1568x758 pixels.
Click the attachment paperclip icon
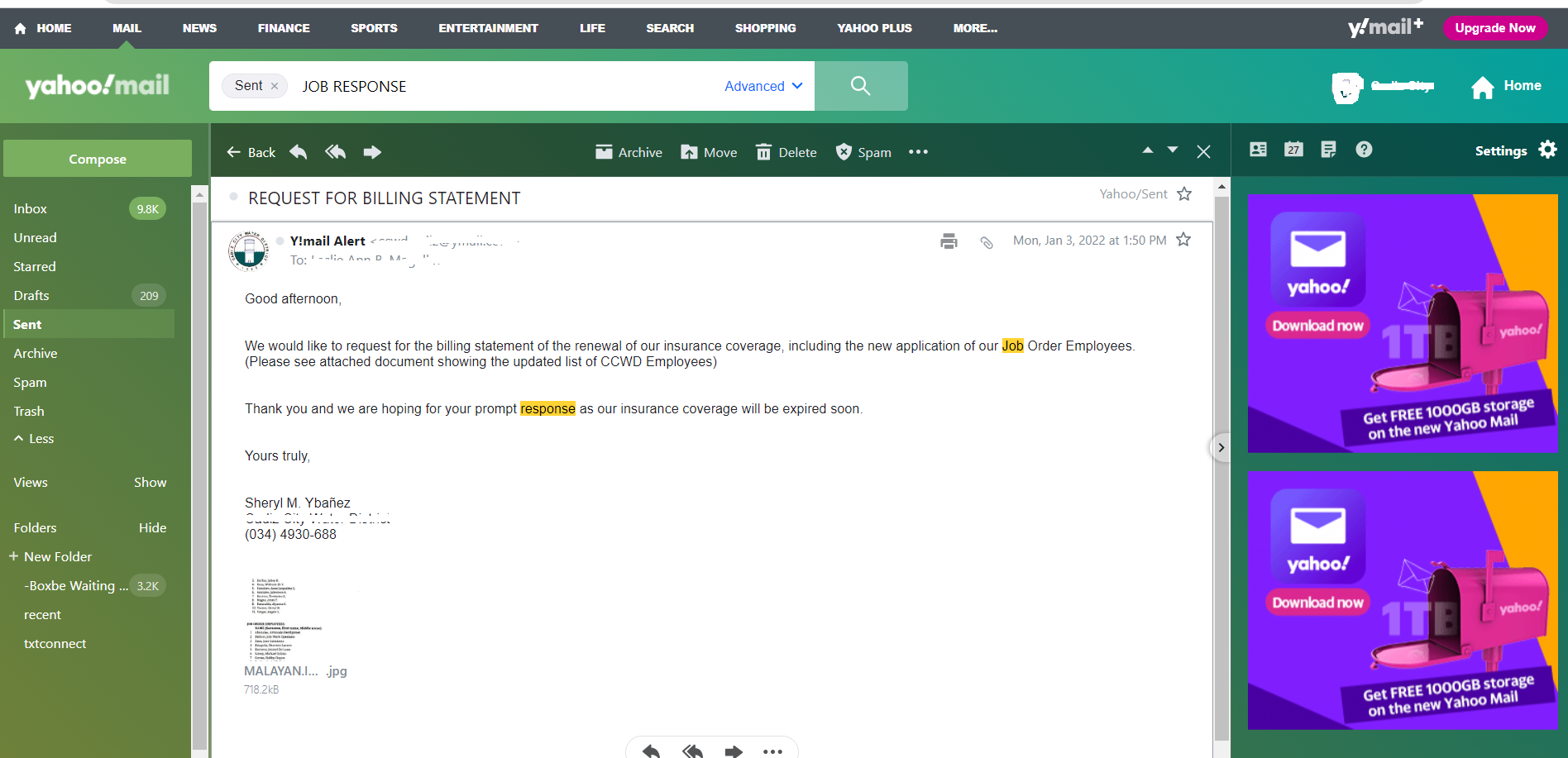(x=987, y=242)
